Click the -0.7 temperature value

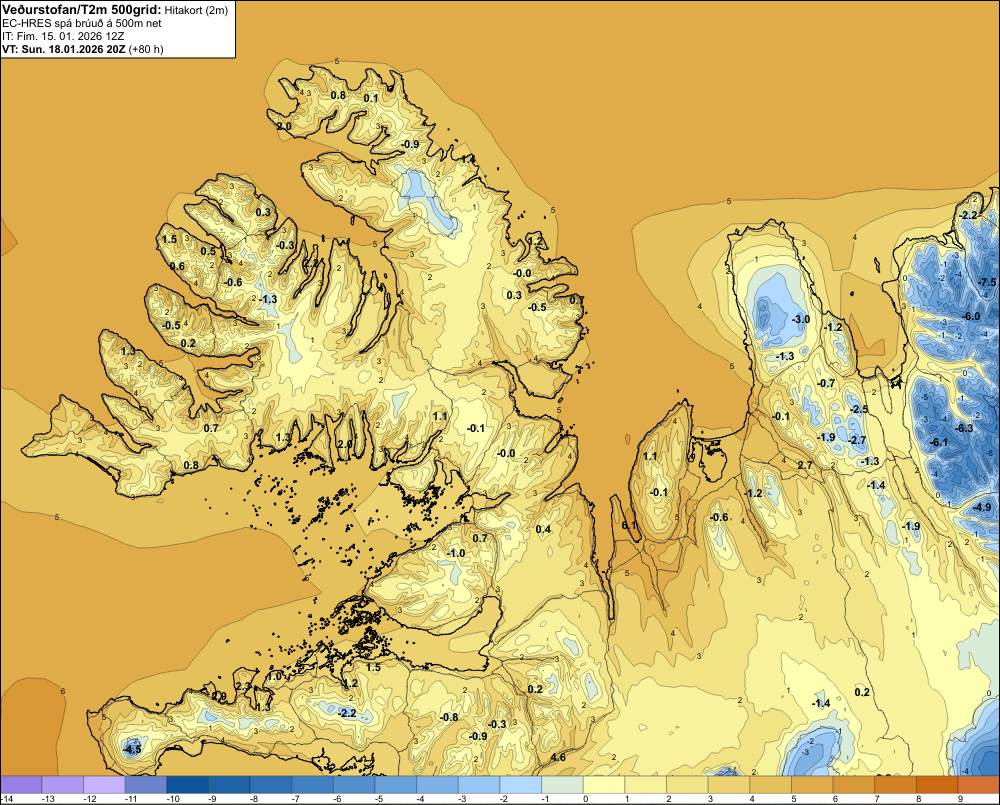coord(826,383)
